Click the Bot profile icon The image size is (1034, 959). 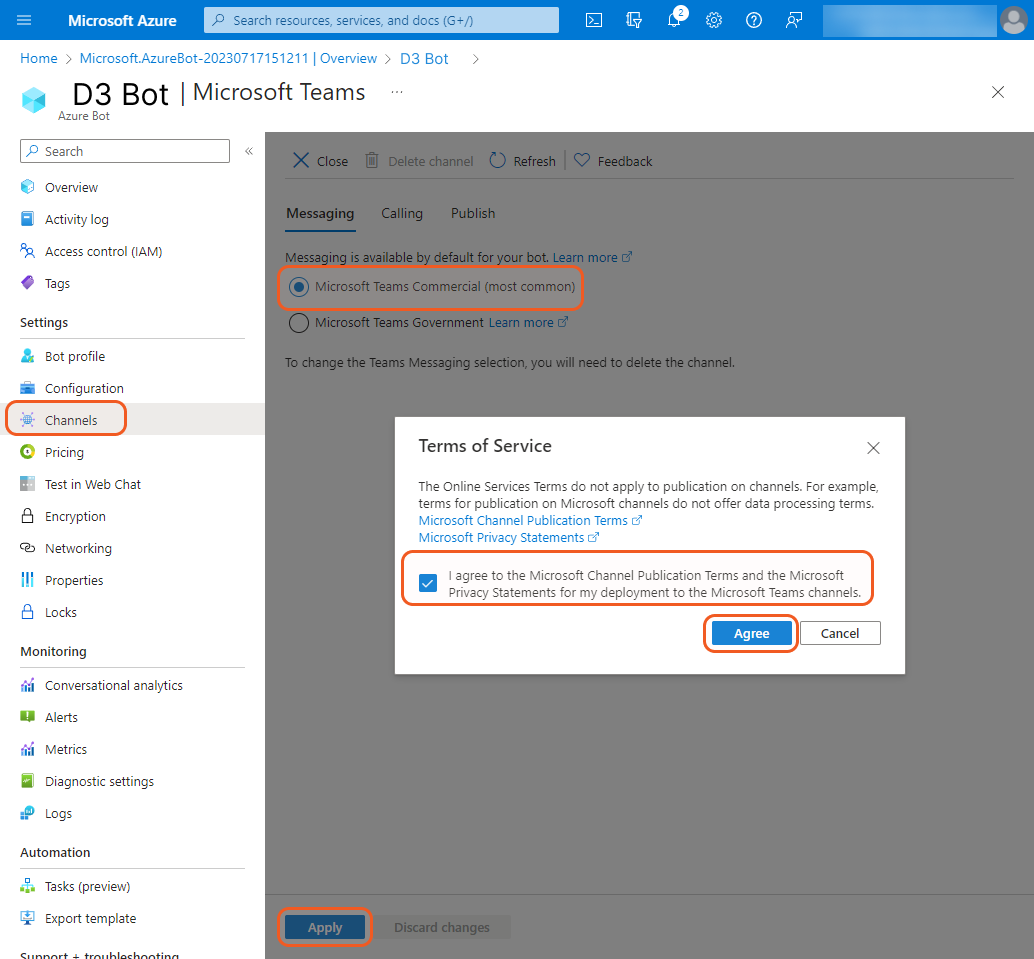[x=28, y=356]
